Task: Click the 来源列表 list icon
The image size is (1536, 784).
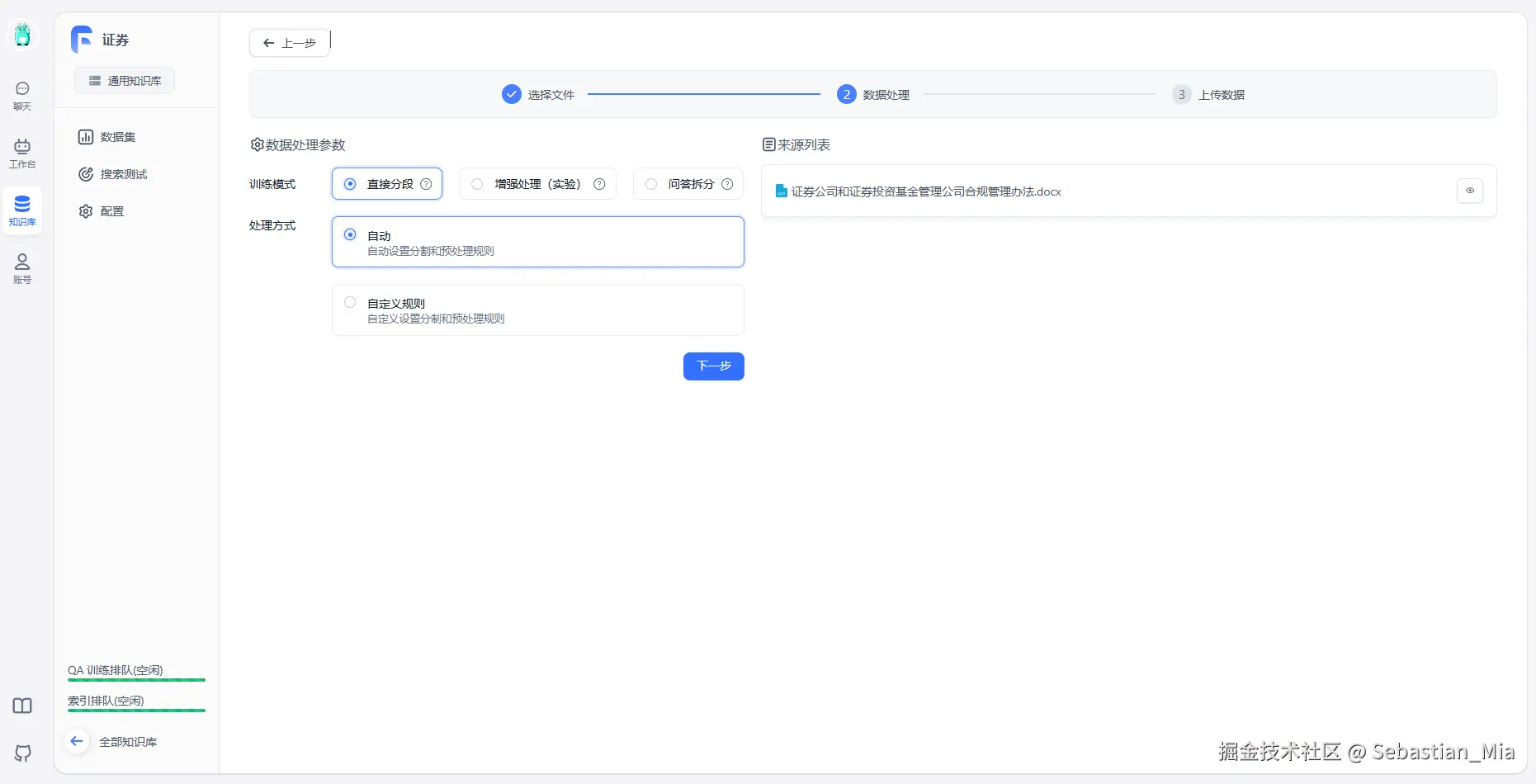Action: 768,144
